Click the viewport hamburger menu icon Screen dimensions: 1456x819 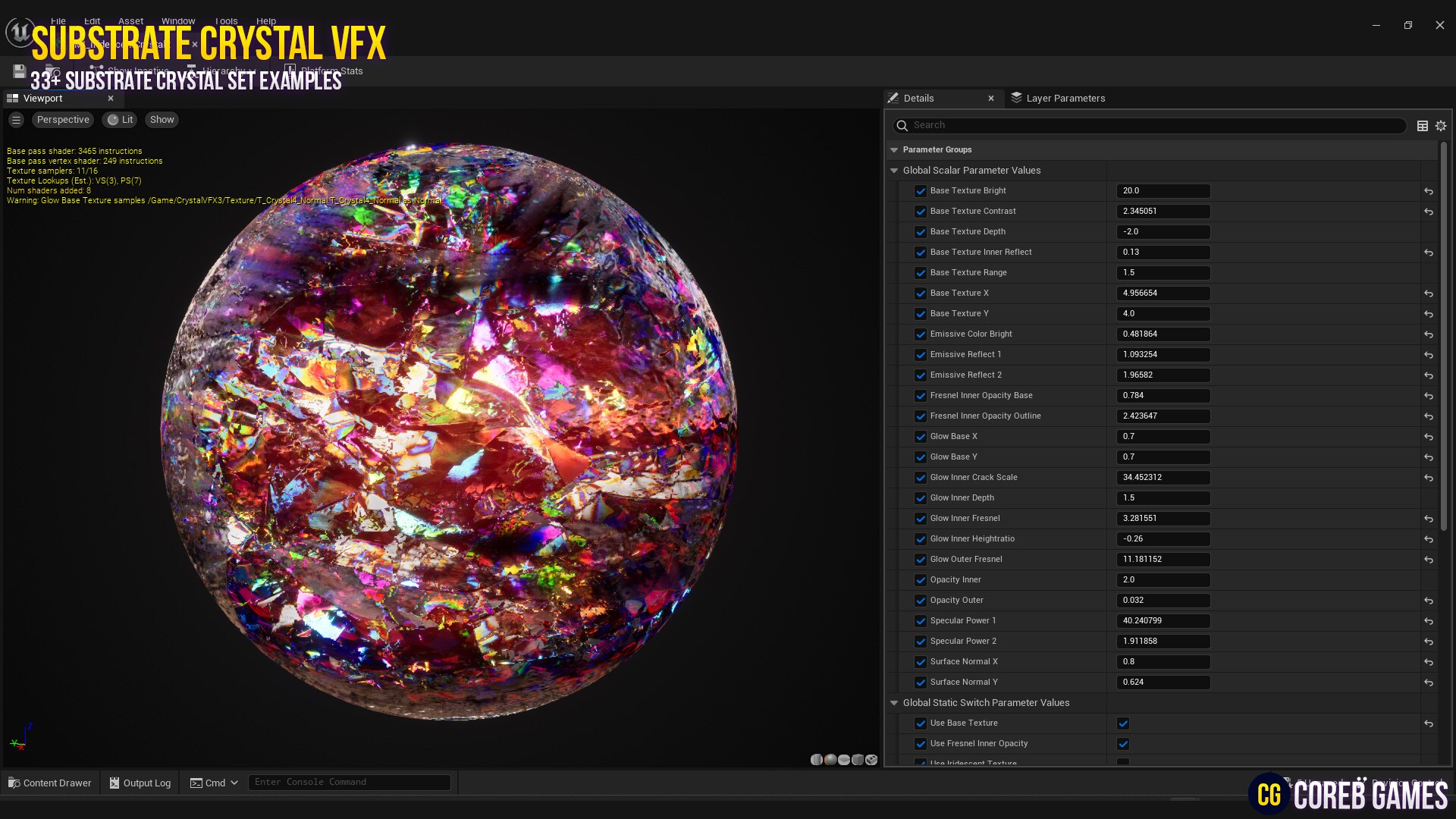pos(16,119)
